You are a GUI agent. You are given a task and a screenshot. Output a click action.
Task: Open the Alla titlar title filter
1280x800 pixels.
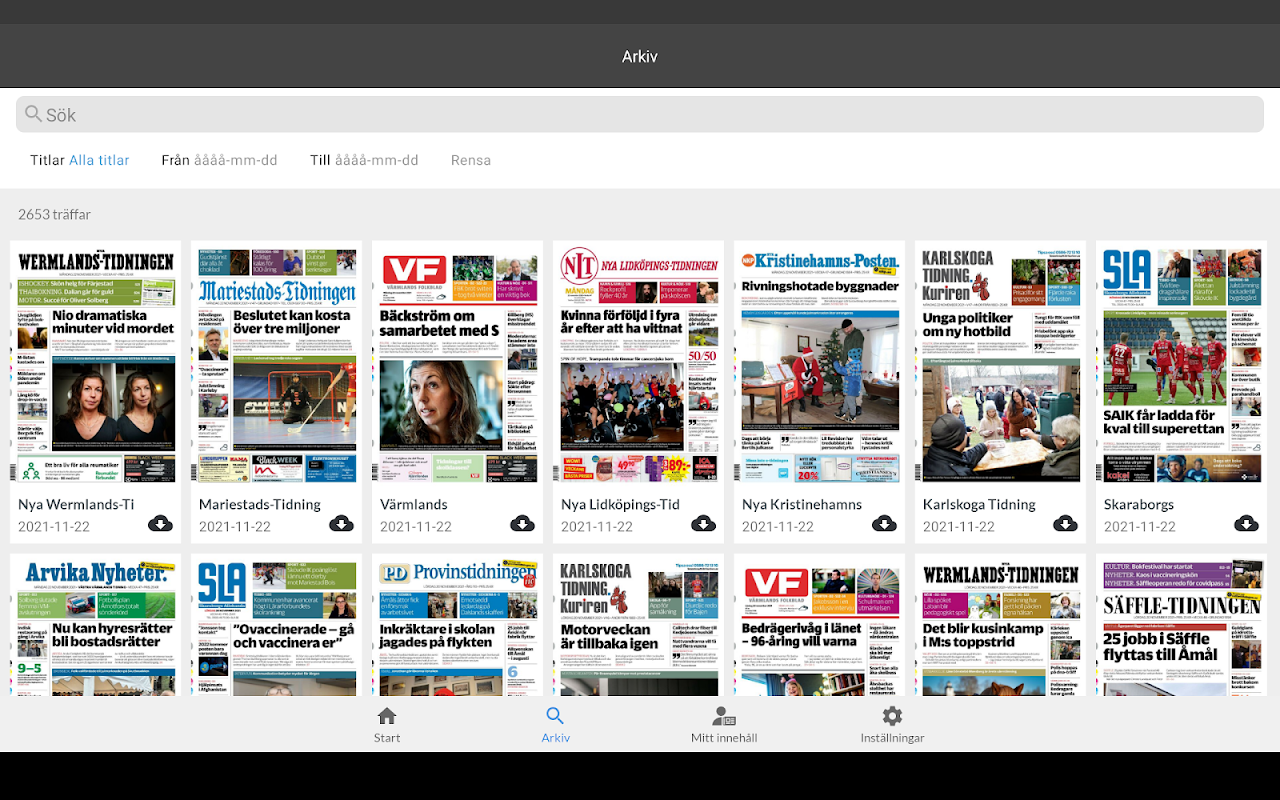click(99, 160)
